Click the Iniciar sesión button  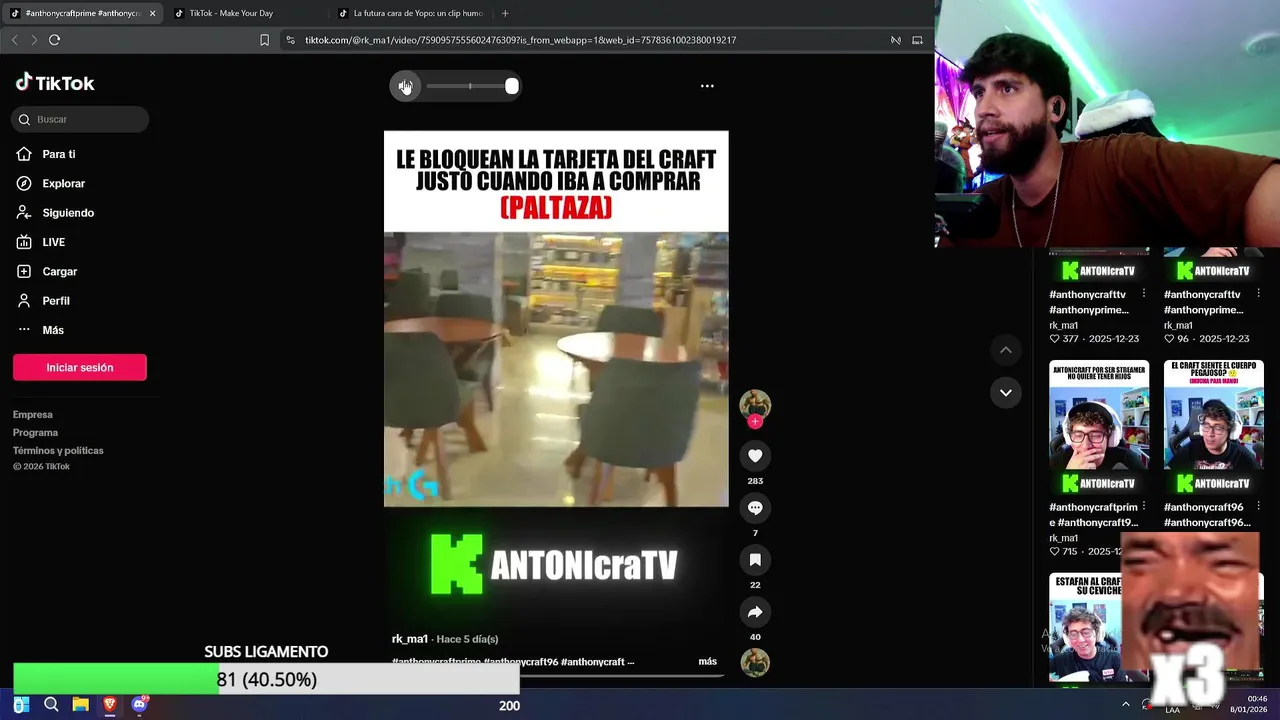(x=80, y=367)
